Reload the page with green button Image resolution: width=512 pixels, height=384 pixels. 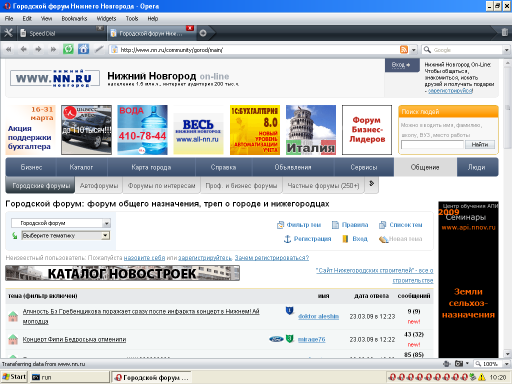68,49
